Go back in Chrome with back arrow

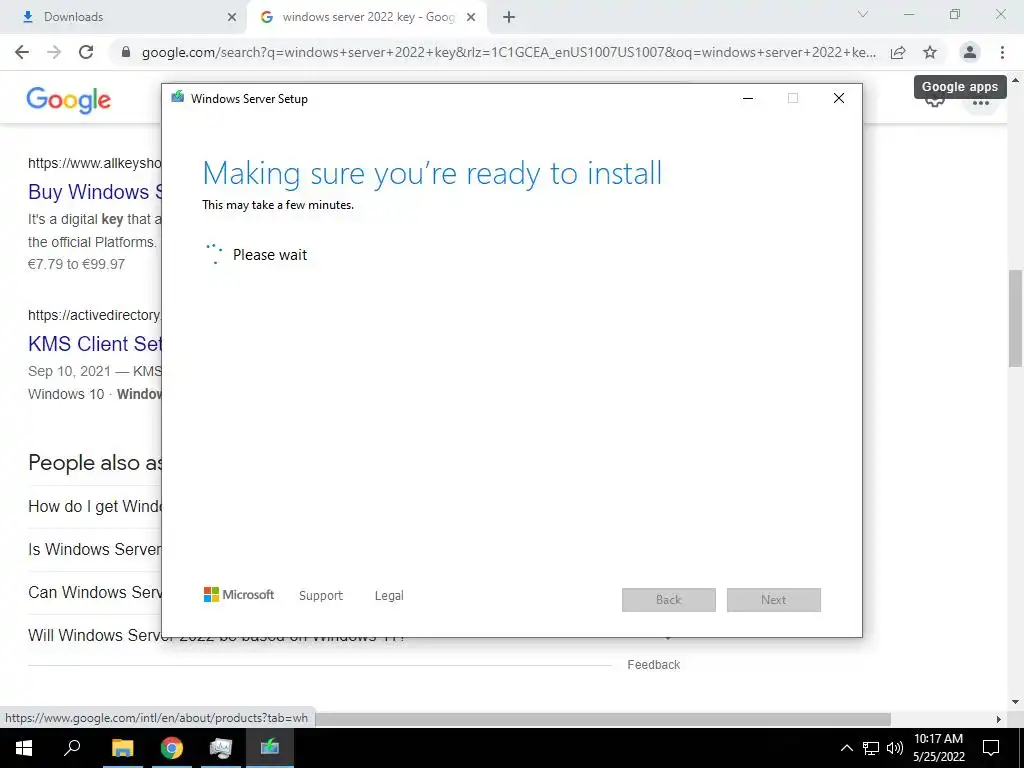tap(22, 52)
